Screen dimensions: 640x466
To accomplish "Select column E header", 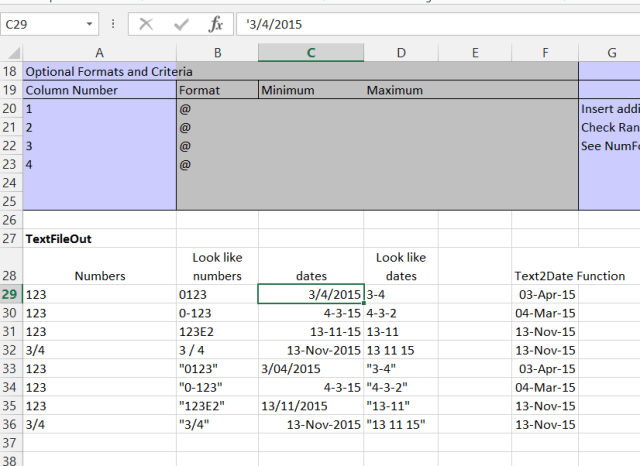I will tap(475, 53).
